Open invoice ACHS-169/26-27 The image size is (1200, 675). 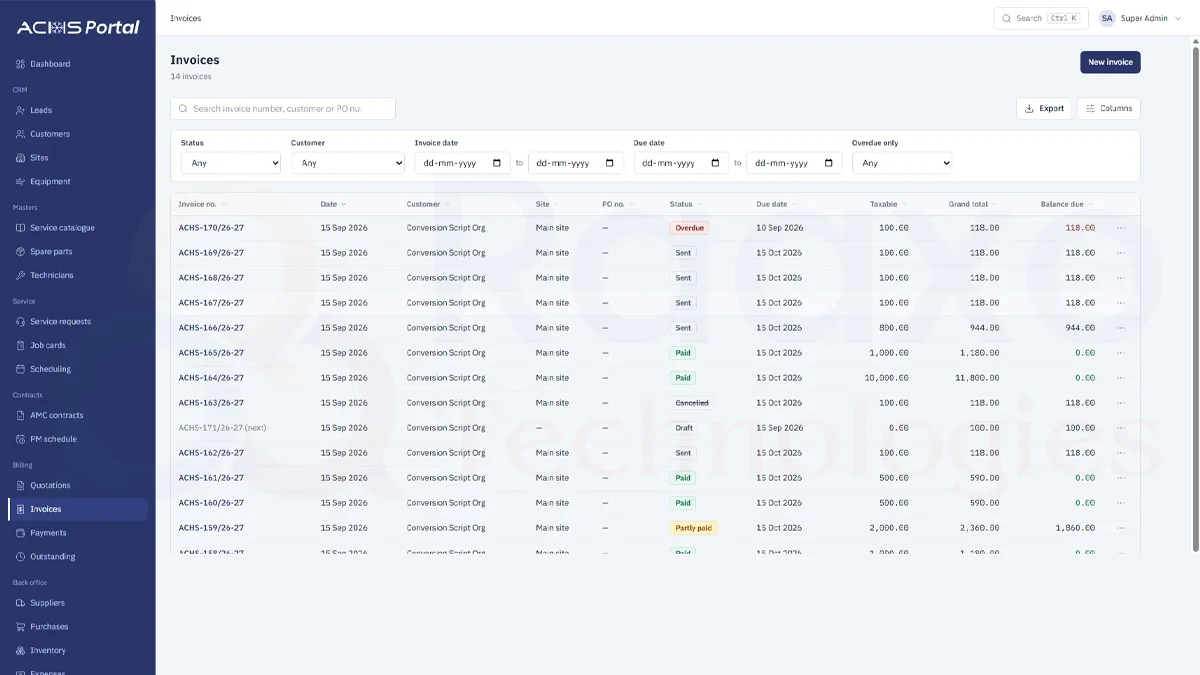211,253
